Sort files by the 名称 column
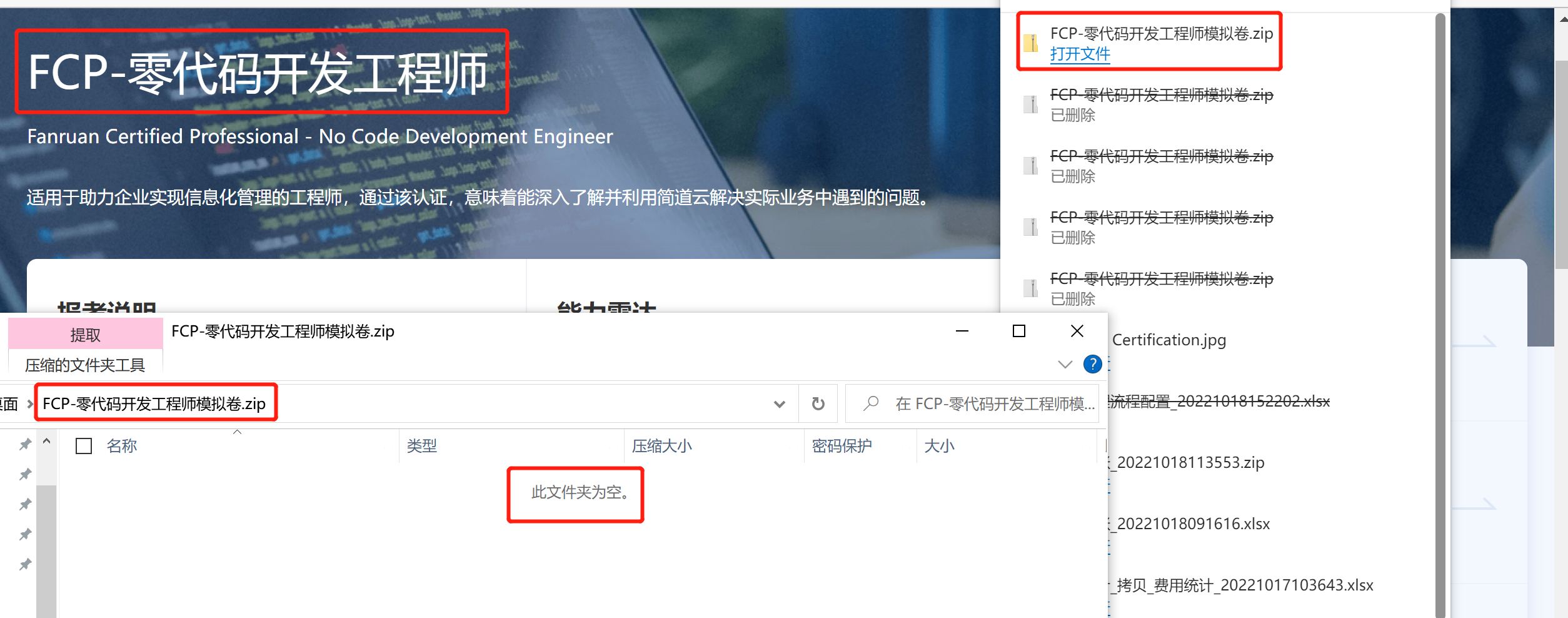Screen dimensions: 1568x618 (122, 446)
